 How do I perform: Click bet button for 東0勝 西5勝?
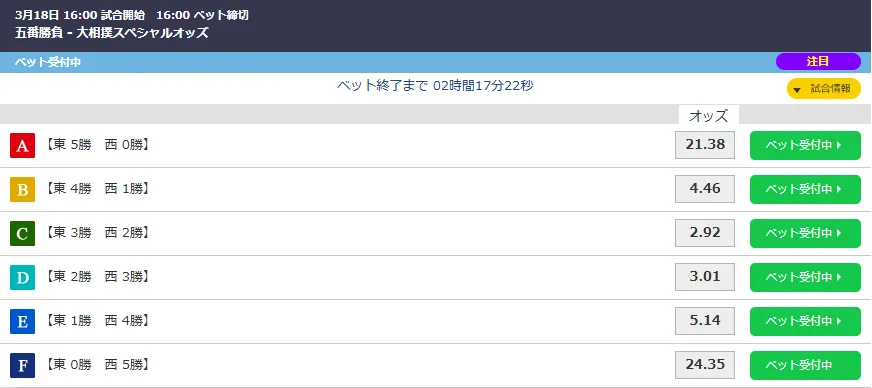pyautogui.click(x=805, y=365)
